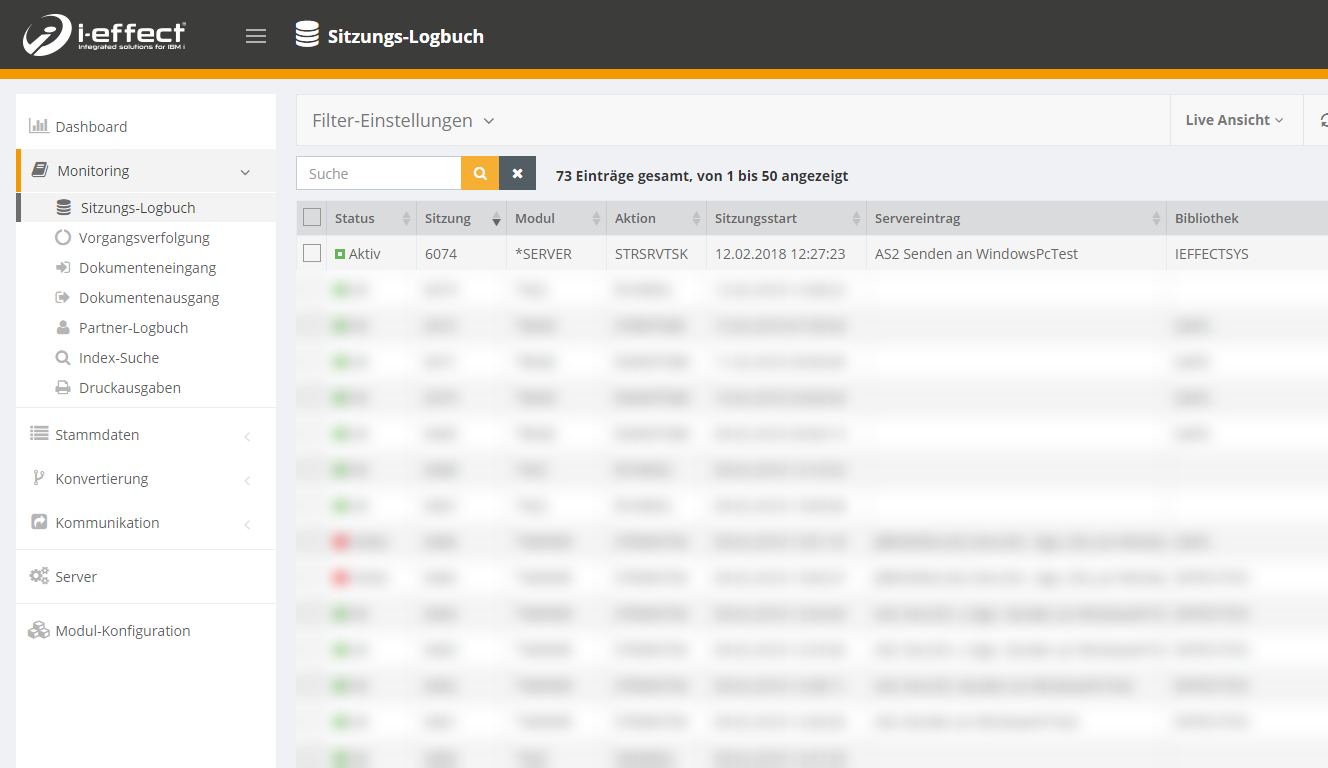Toggle the select-all checkbox in table header
Viewport: 1328px width, 768px height.
coord(312,217)
